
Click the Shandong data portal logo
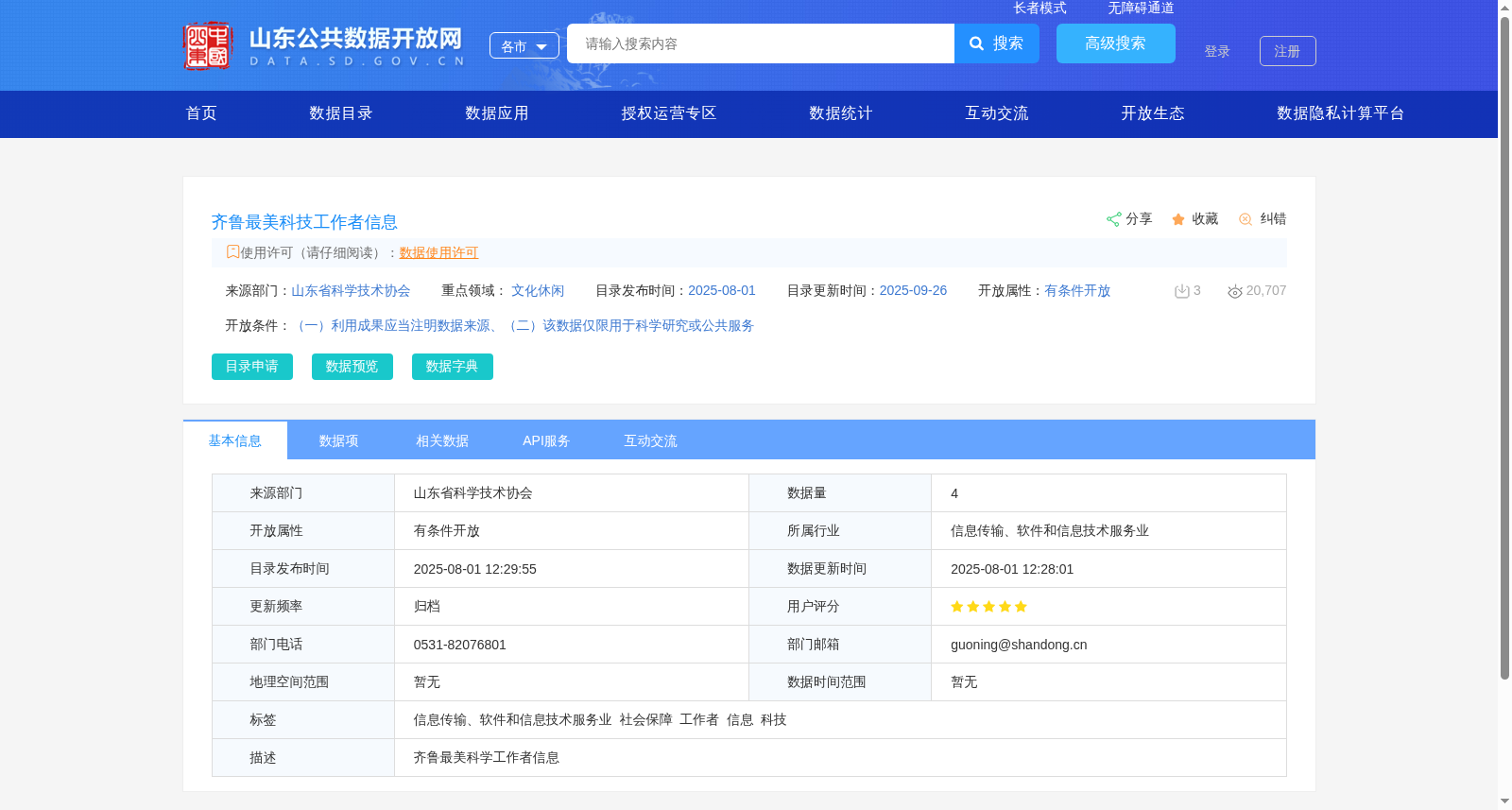pos(323,45)
